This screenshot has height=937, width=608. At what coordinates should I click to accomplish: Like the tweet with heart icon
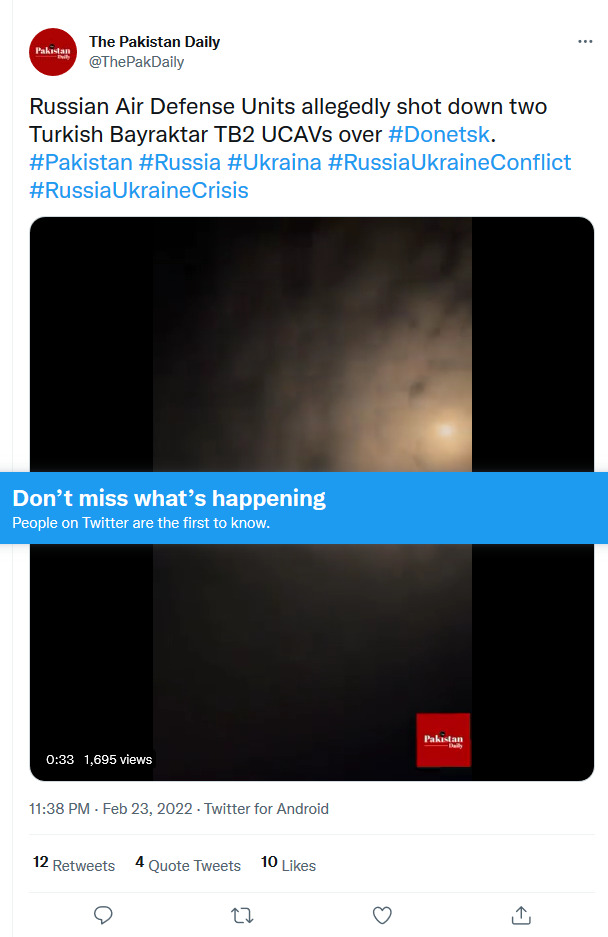(x=382, y=915)
